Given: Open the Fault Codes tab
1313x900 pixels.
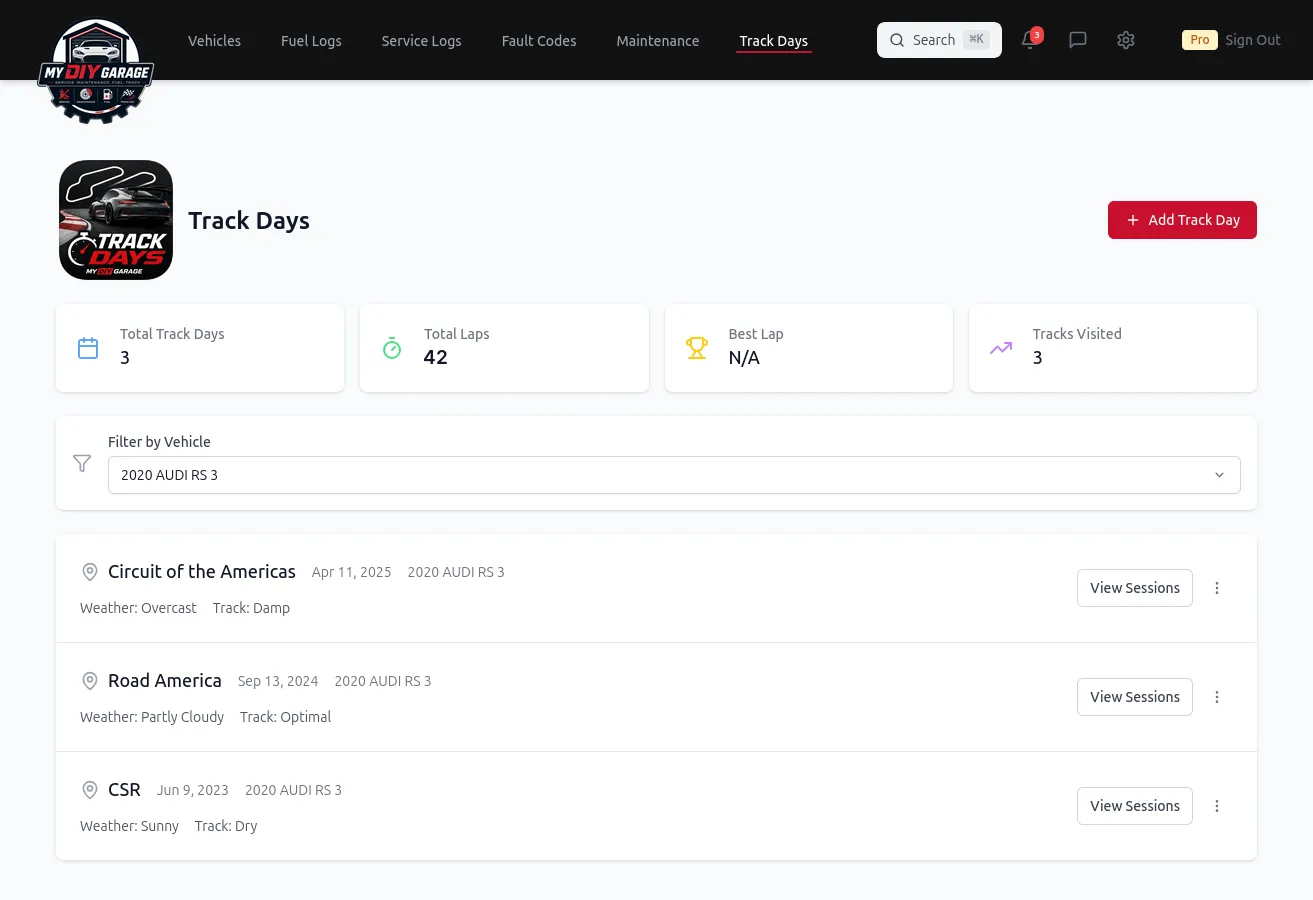Looking at the screenshot, I should [539, 41].
